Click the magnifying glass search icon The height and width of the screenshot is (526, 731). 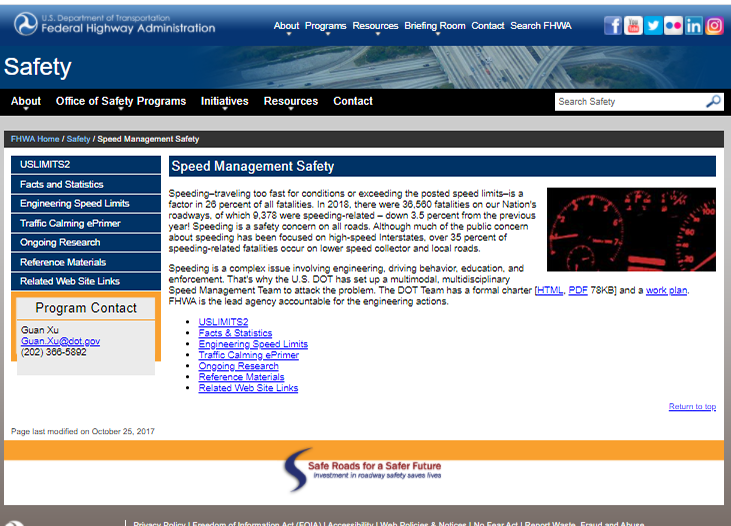click(713, 101)
